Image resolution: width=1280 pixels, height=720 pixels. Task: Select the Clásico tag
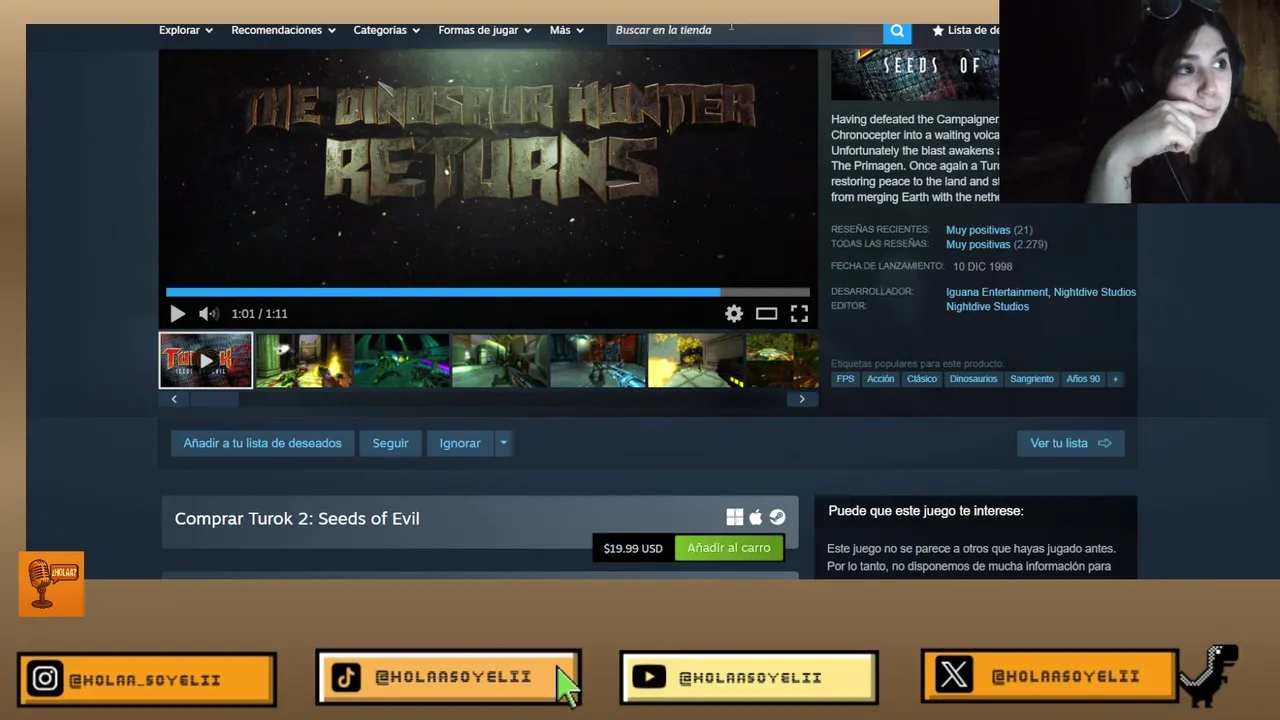click(x=922, y=379)
